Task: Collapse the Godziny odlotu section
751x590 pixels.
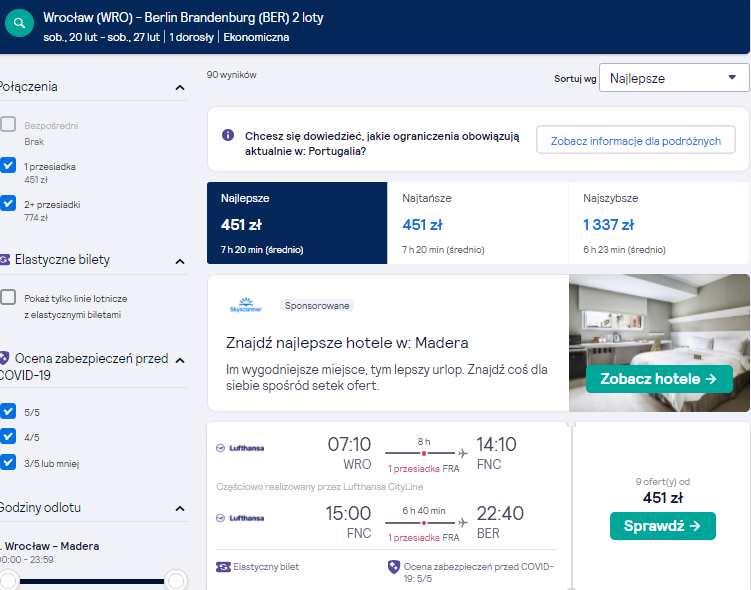Action: pyautogui.click(x=180, y=508)
